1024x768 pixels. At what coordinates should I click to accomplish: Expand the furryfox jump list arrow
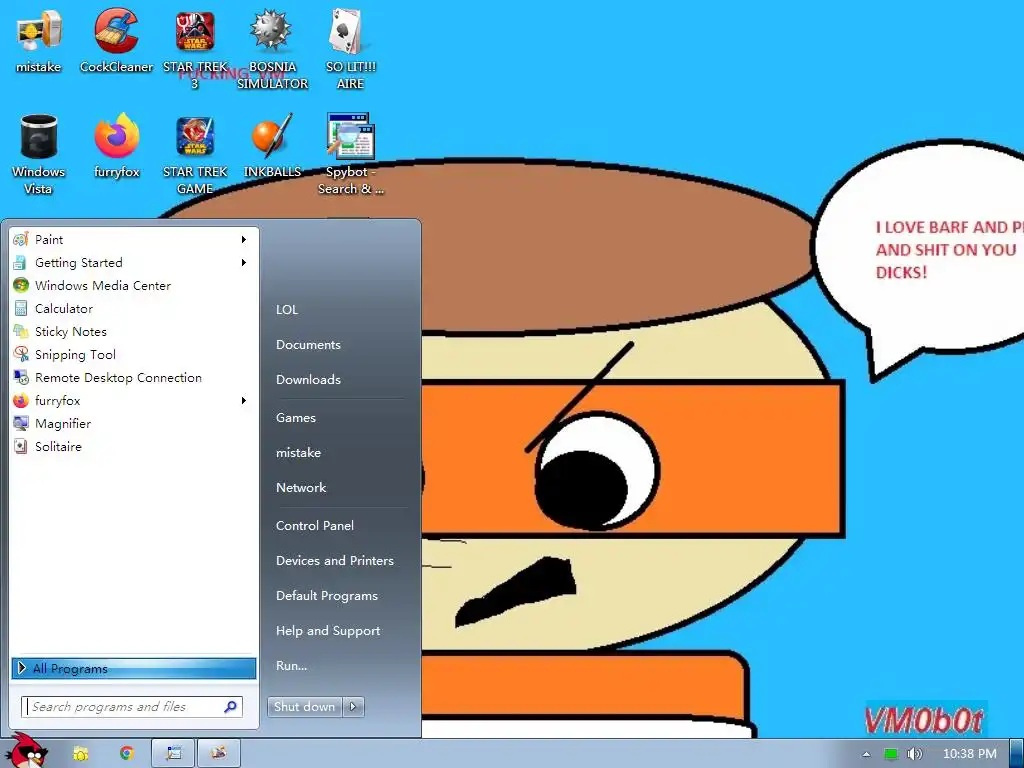coord(244,400)
